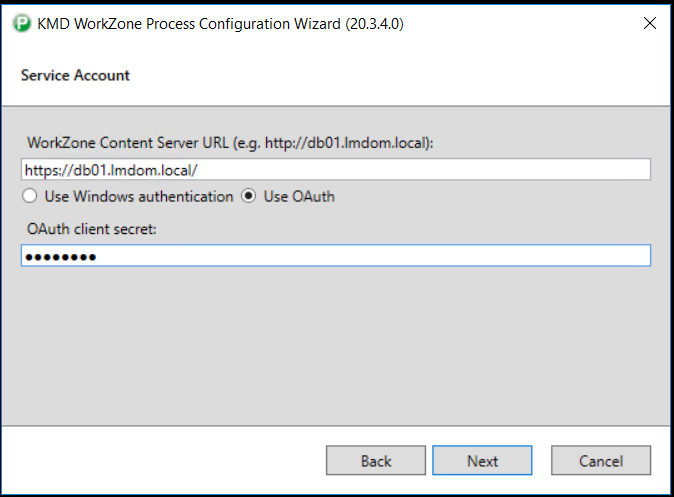Click the Service Account heading
674x497 pixels.
pos(75,75)
